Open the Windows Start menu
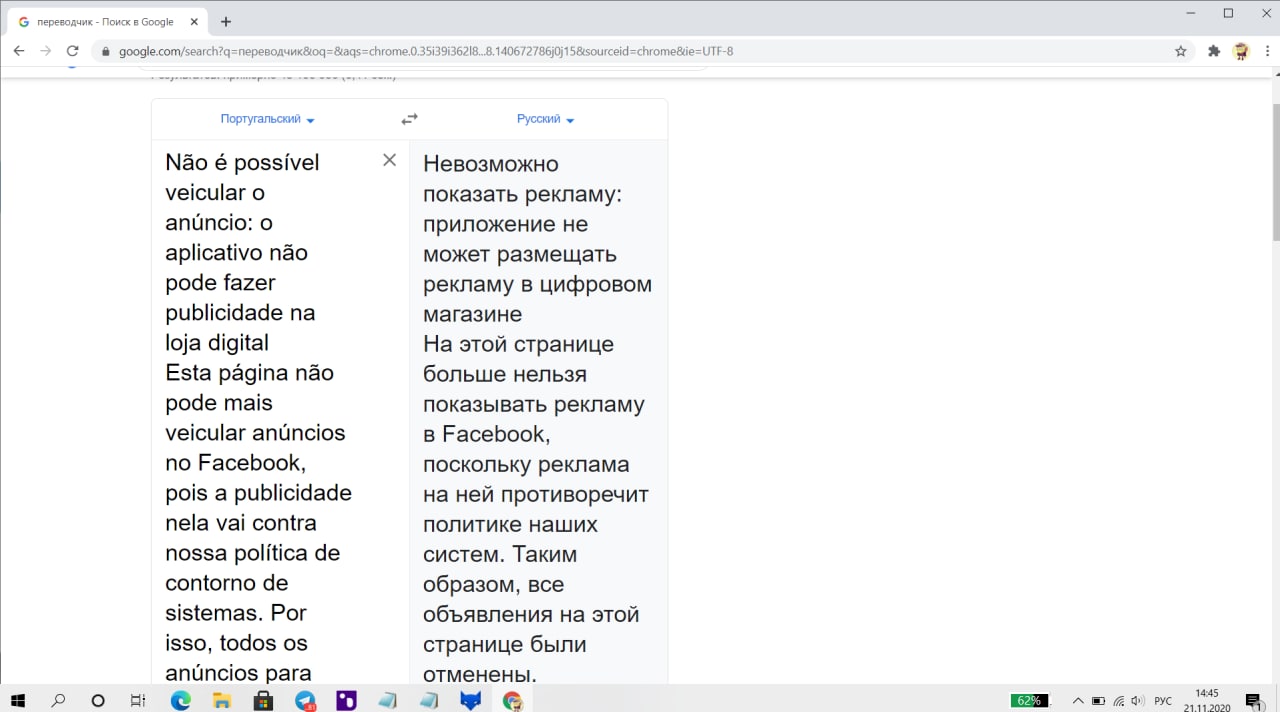 pyautogui.click(x=17, y=701)
